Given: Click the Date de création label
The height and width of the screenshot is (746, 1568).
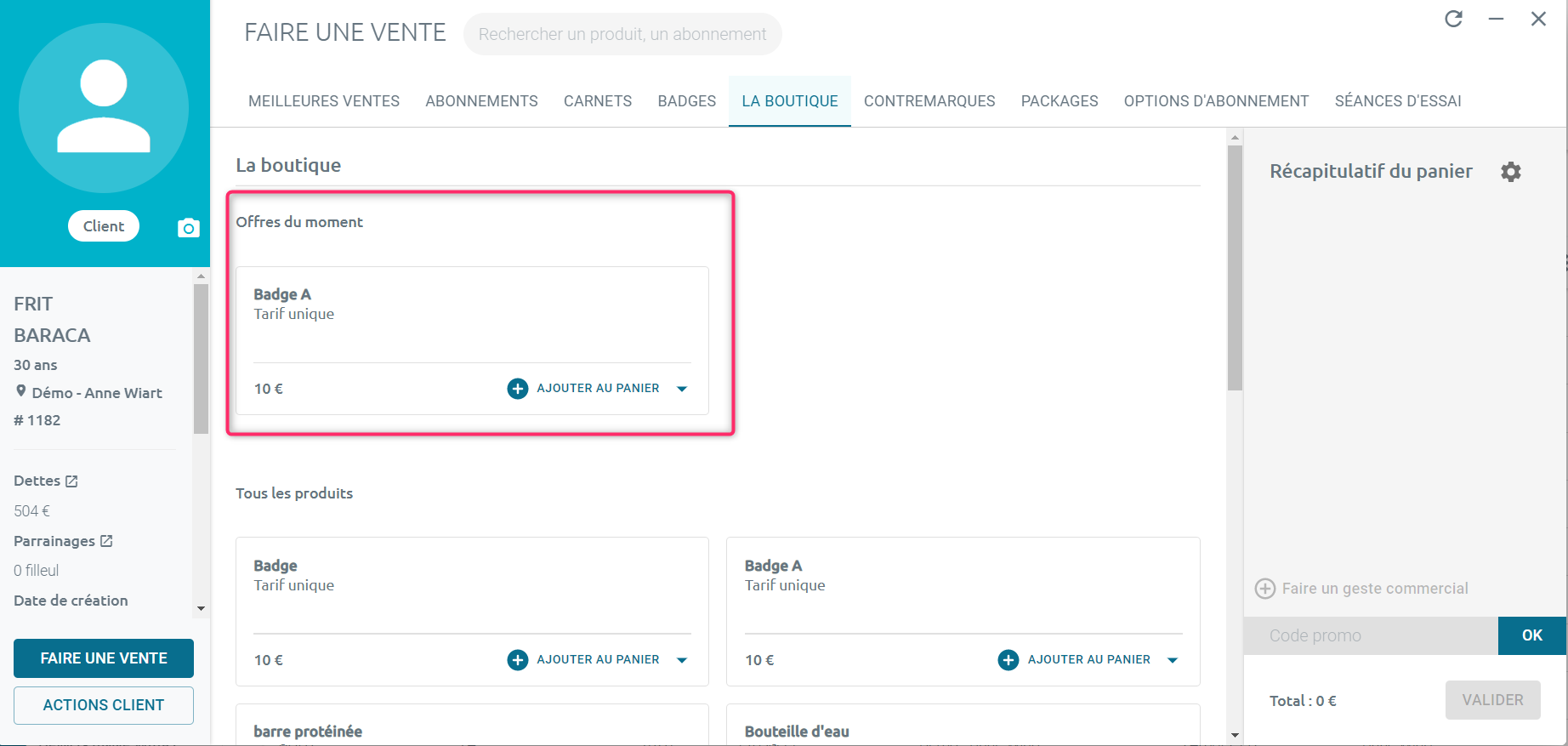Looking at the screenshot, I should [71, 601].
